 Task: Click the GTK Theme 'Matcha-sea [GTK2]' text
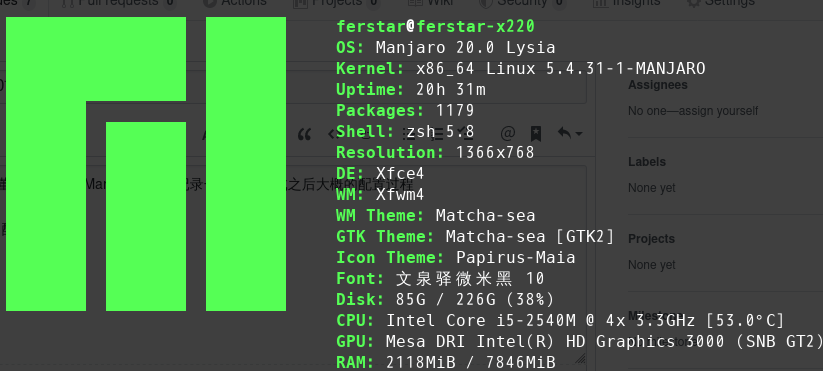530,237
